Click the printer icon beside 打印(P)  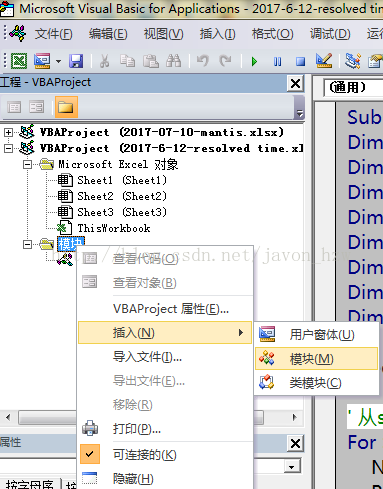tap(90, 428)
